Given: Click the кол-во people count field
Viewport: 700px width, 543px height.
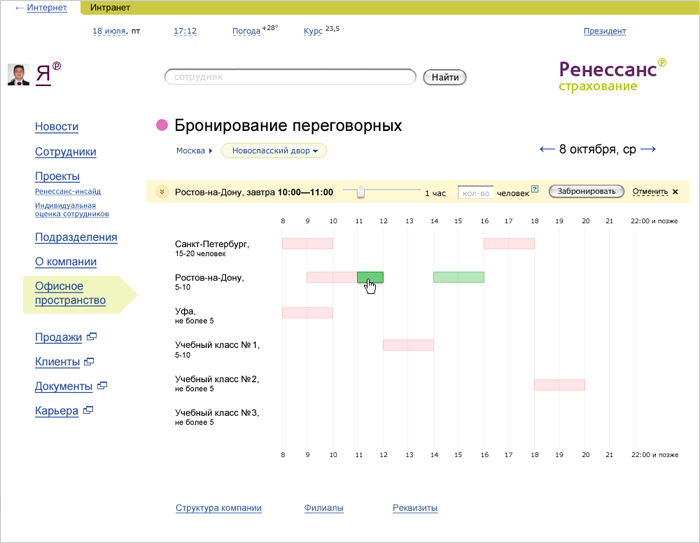Looking at the screenshot, I should (475, 193).
